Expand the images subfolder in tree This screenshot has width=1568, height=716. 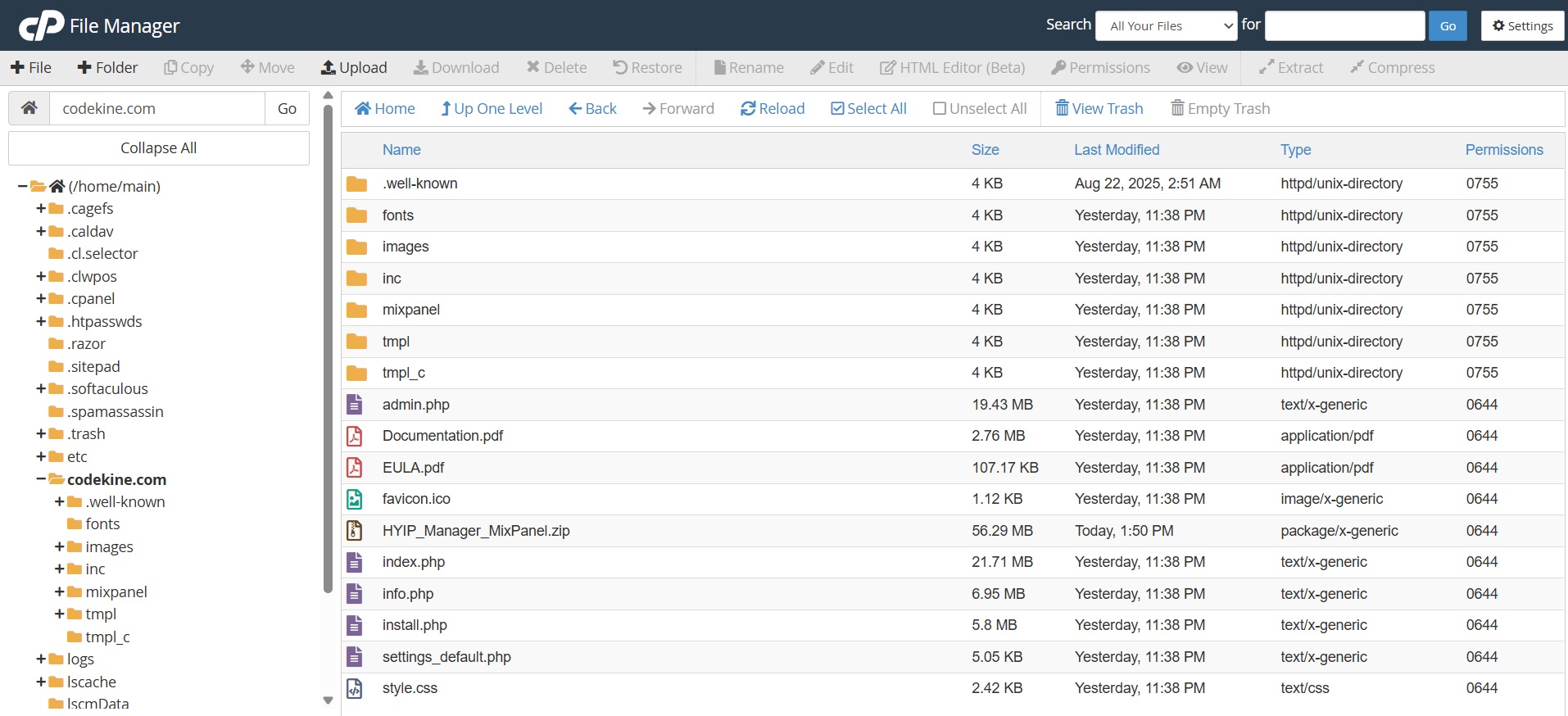(59, 546)
